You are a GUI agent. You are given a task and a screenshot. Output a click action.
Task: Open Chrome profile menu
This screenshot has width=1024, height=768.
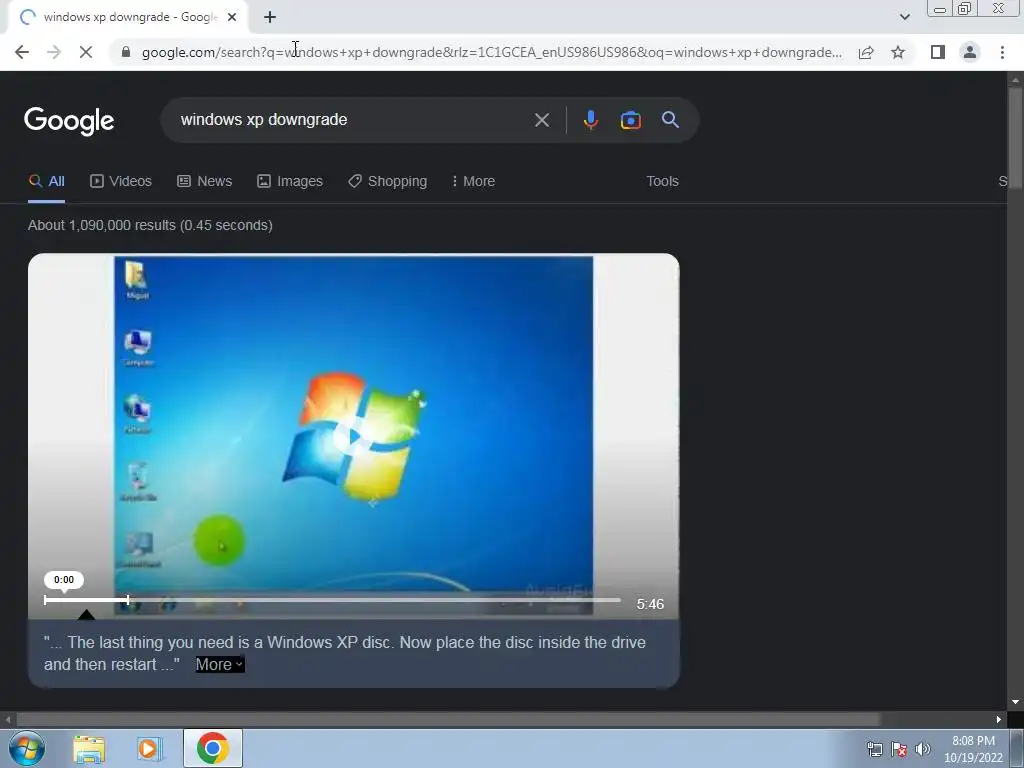coord(970,52)
